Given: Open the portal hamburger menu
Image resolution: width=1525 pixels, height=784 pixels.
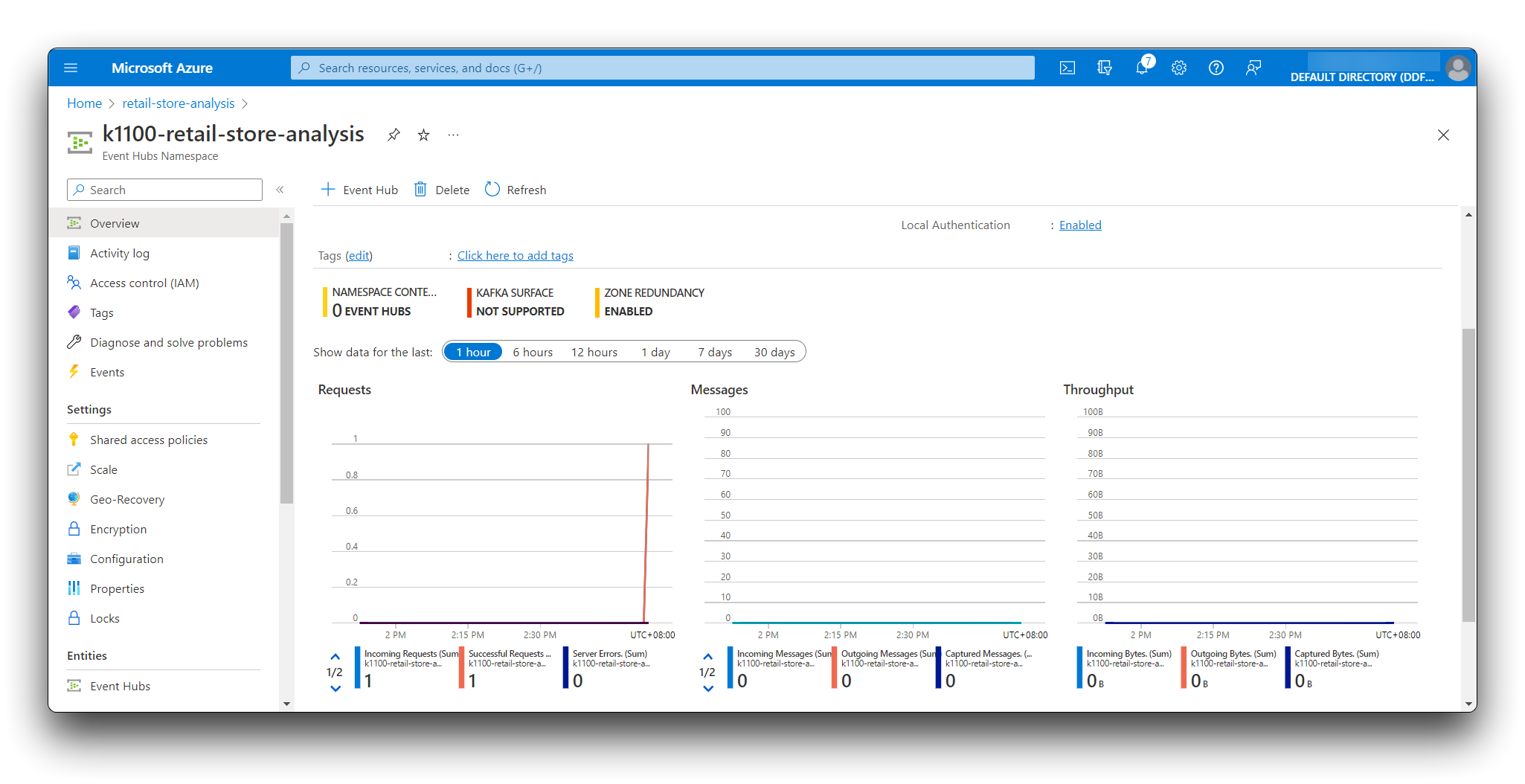Looking at the screenshot, I should coord(71,68).
